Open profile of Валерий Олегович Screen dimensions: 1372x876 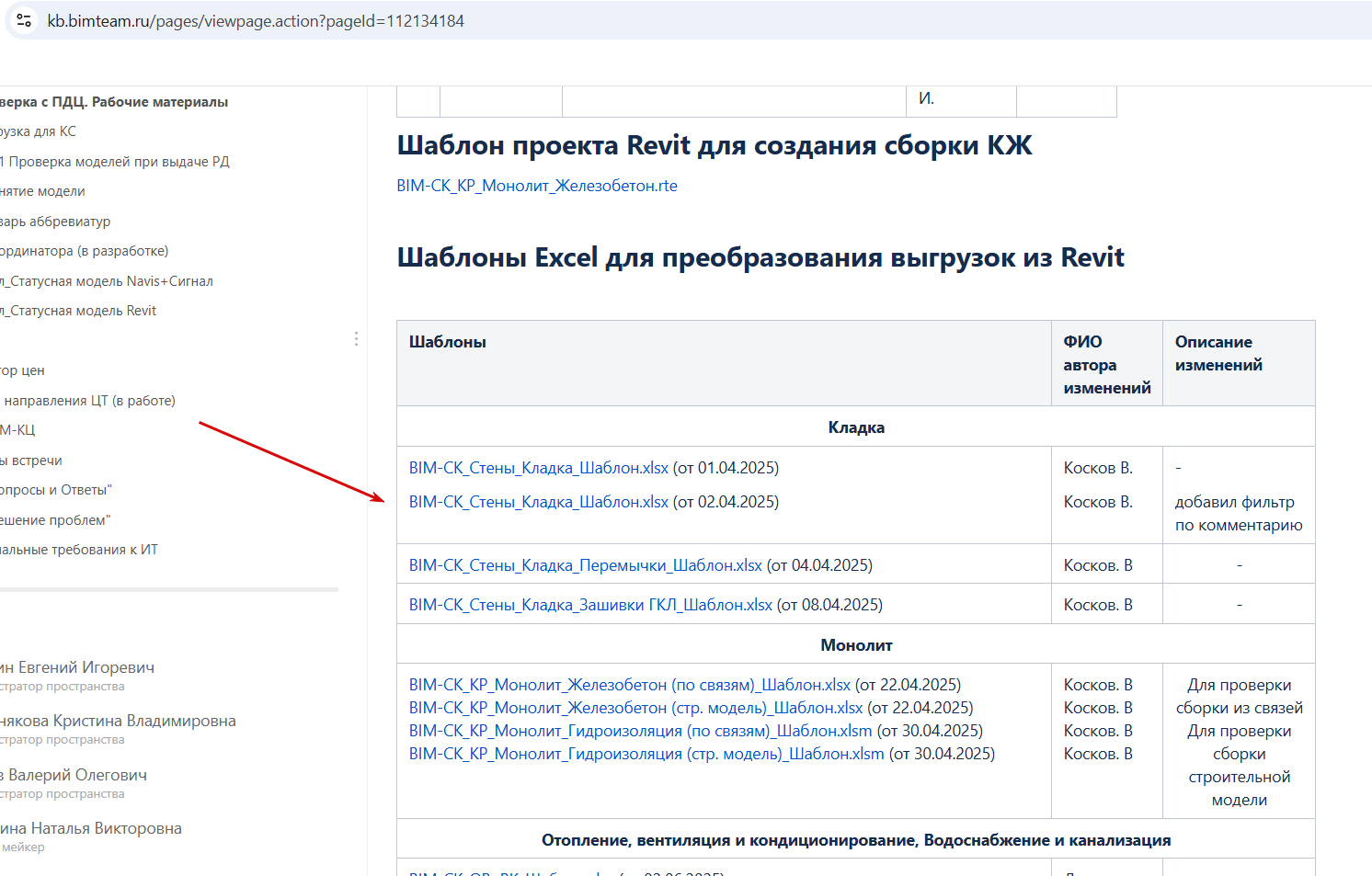point(74,775)
